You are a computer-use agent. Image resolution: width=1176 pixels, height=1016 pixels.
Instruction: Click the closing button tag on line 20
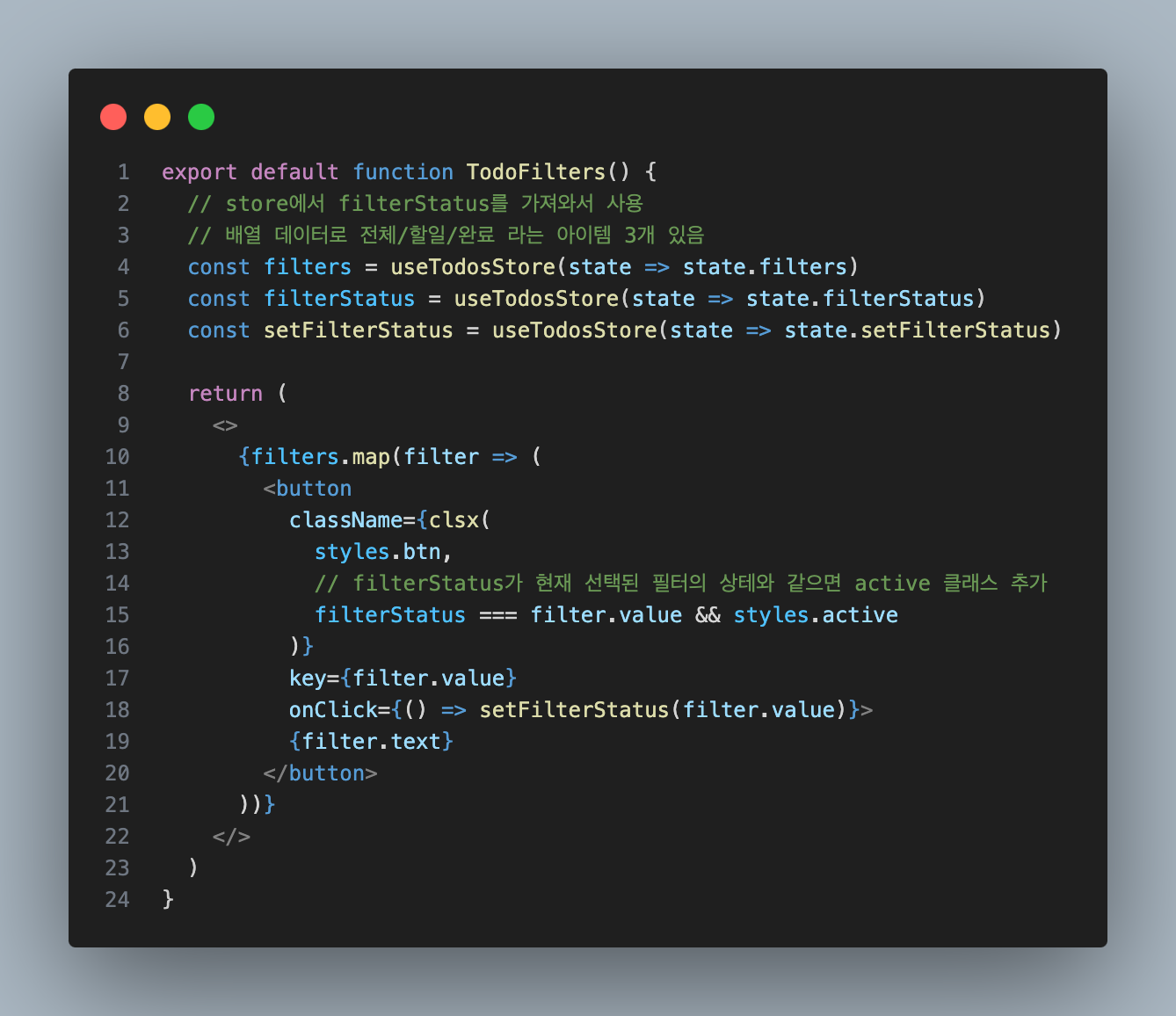click(320, 773)
